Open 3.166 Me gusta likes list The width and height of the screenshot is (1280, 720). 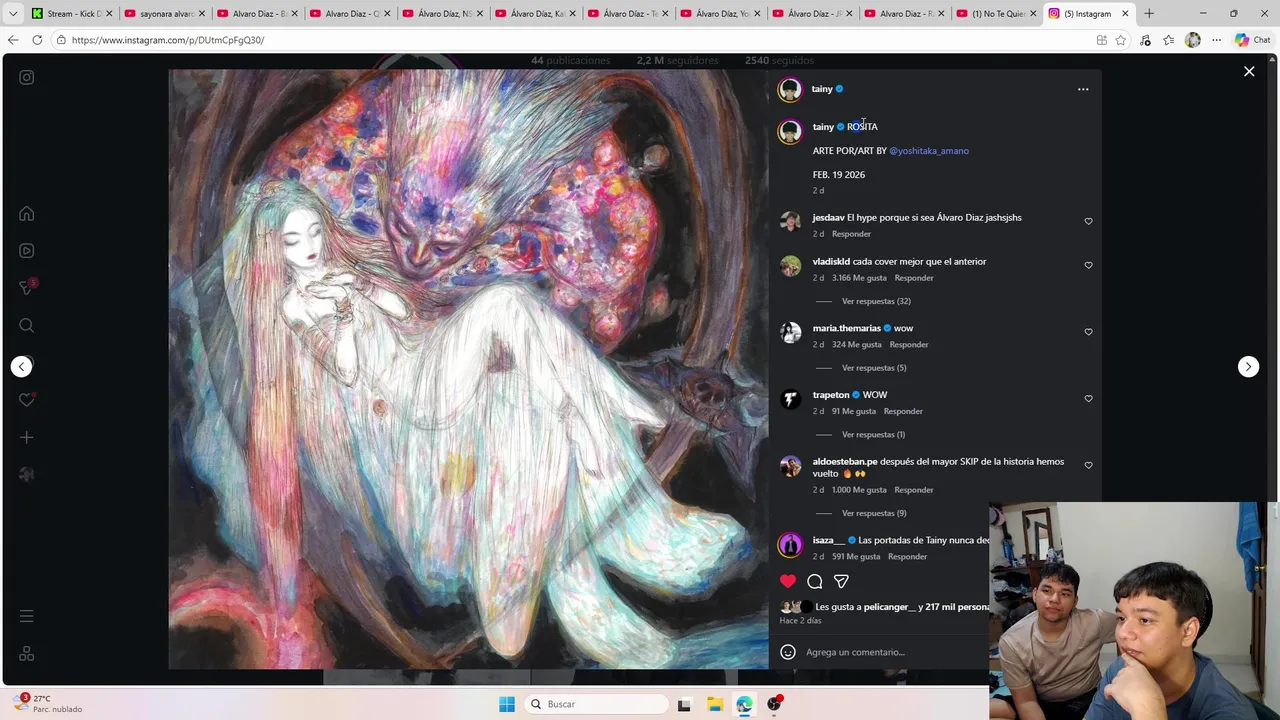click(859, 278)
